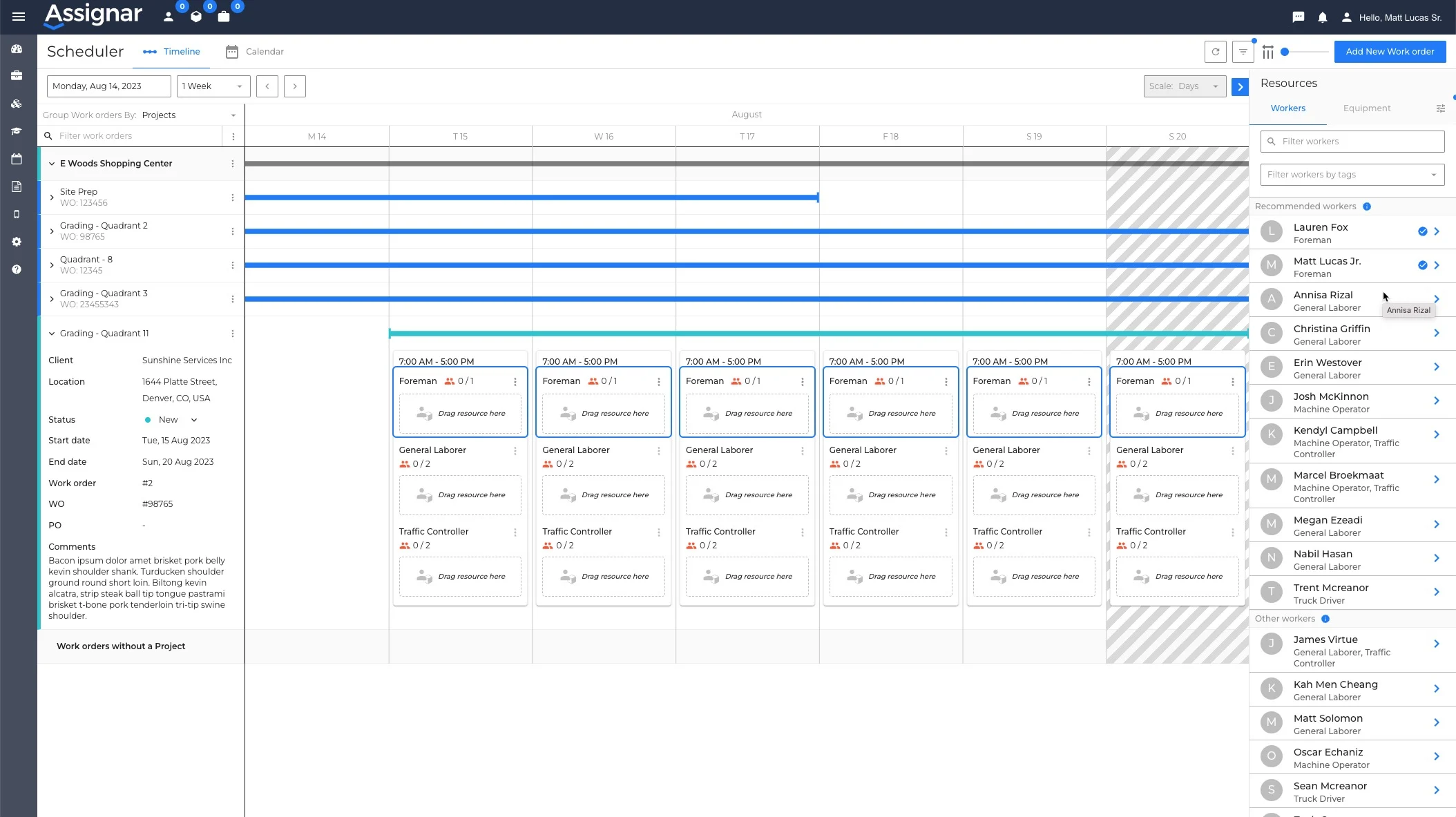Open the settings gear in sidebar

click(x=17, y=242)
